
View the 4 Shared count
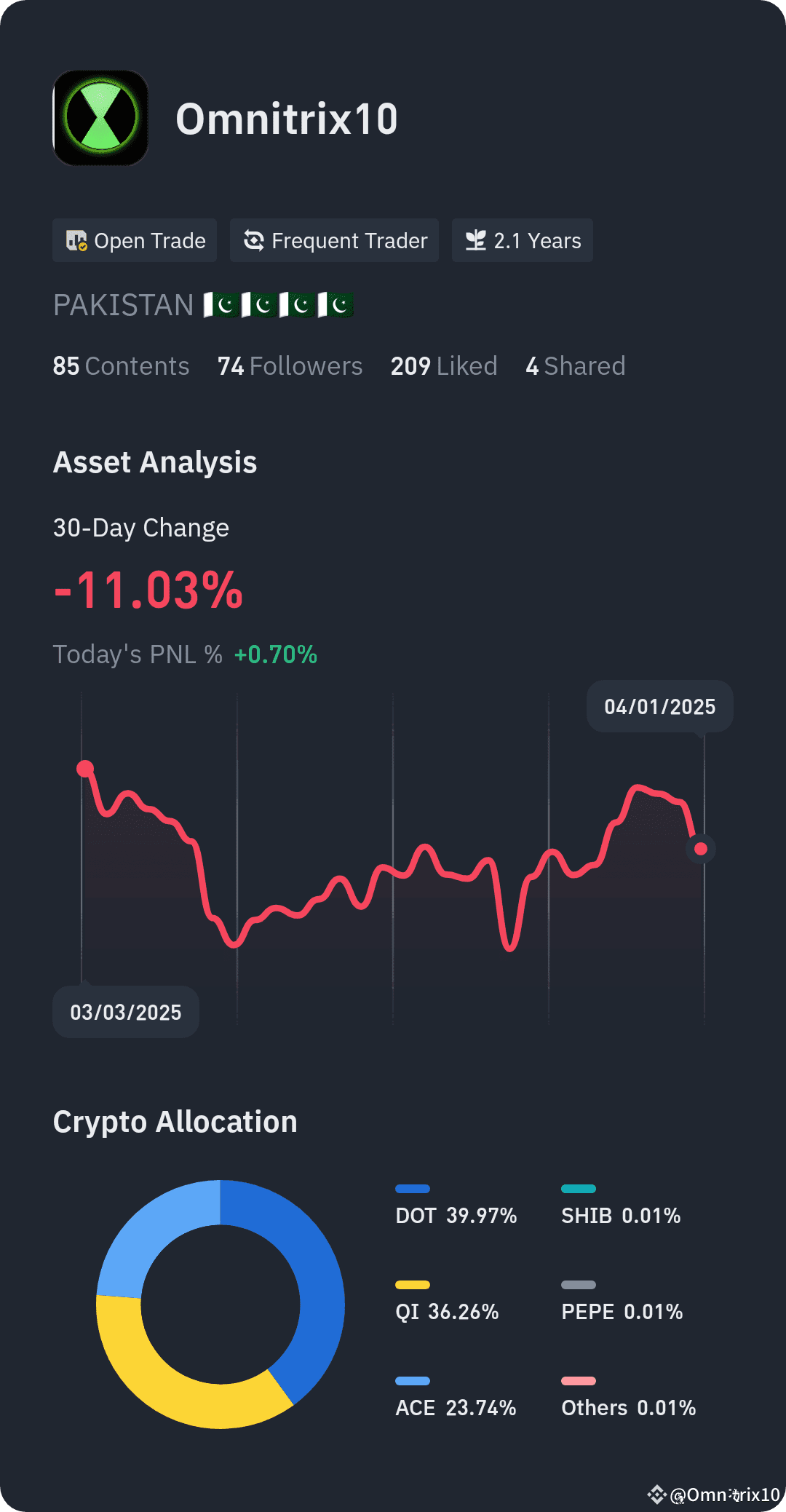(576, 366)
